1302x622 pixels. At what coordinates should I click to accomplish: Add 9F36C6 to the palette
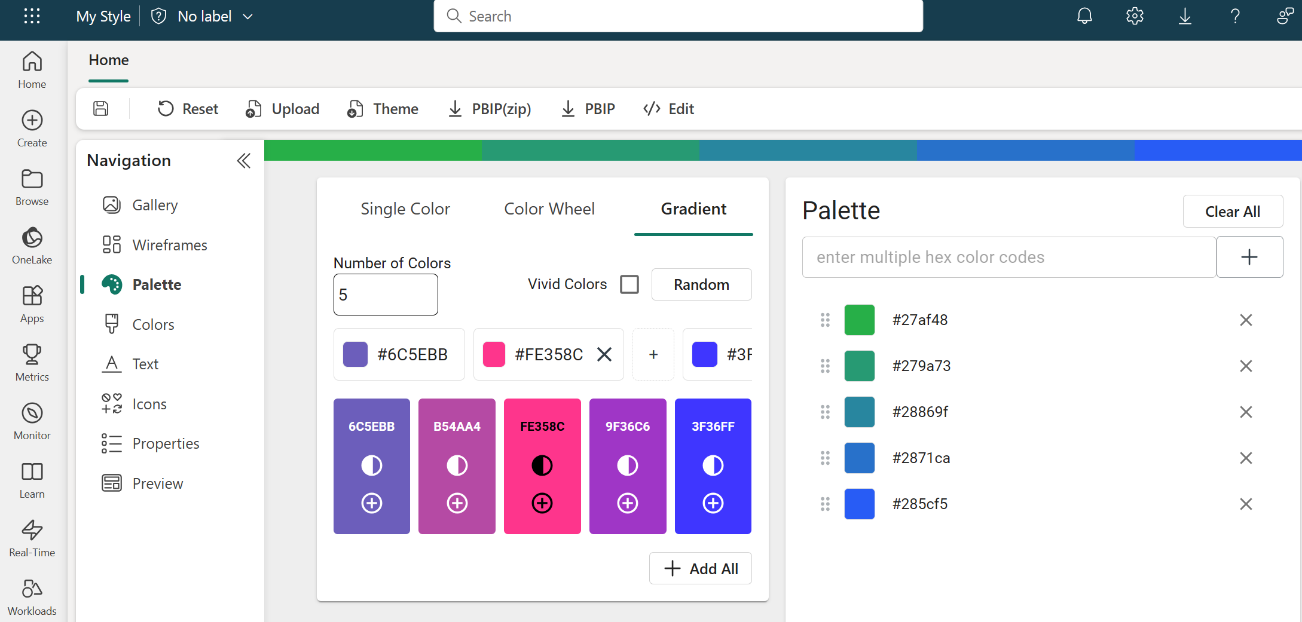[x=628, y=503]
